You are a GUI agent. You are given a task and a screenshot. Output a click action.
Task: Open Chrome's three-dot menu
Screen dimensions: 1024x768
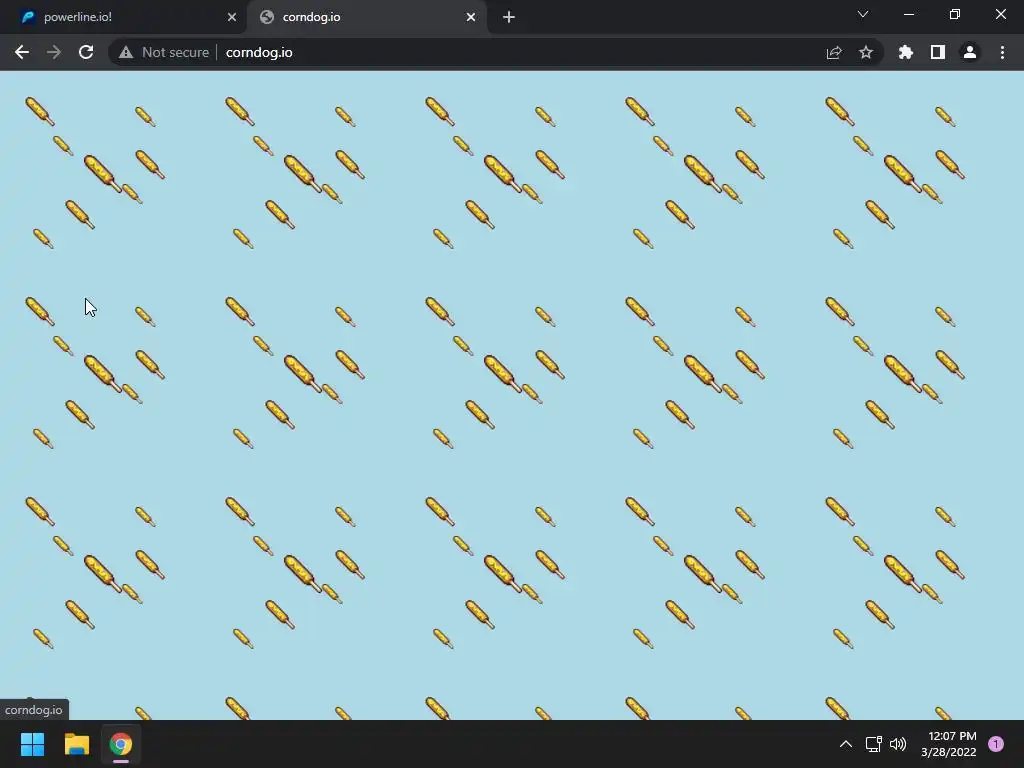pos(1002,52)
